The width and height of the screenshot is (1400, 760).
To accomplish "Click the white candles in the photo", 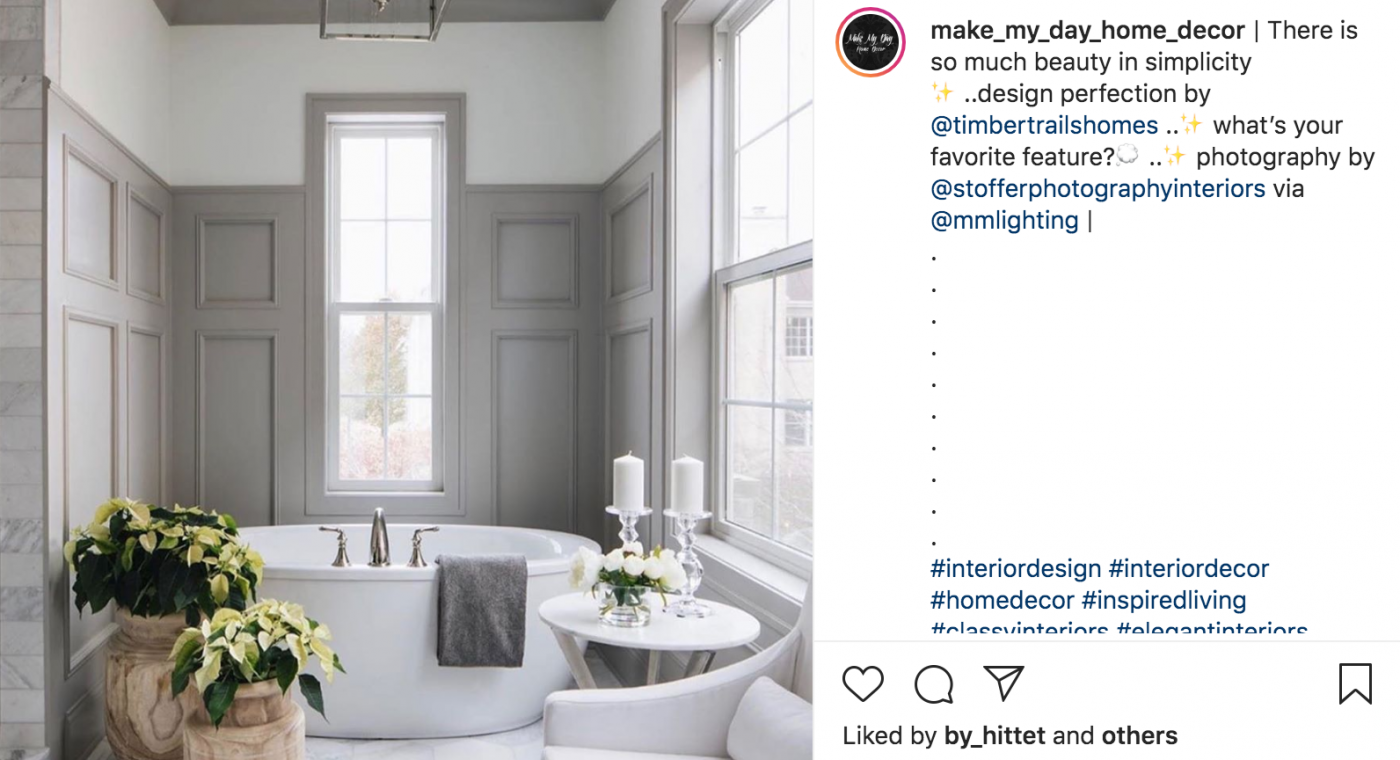I will (x=657, y=483).
